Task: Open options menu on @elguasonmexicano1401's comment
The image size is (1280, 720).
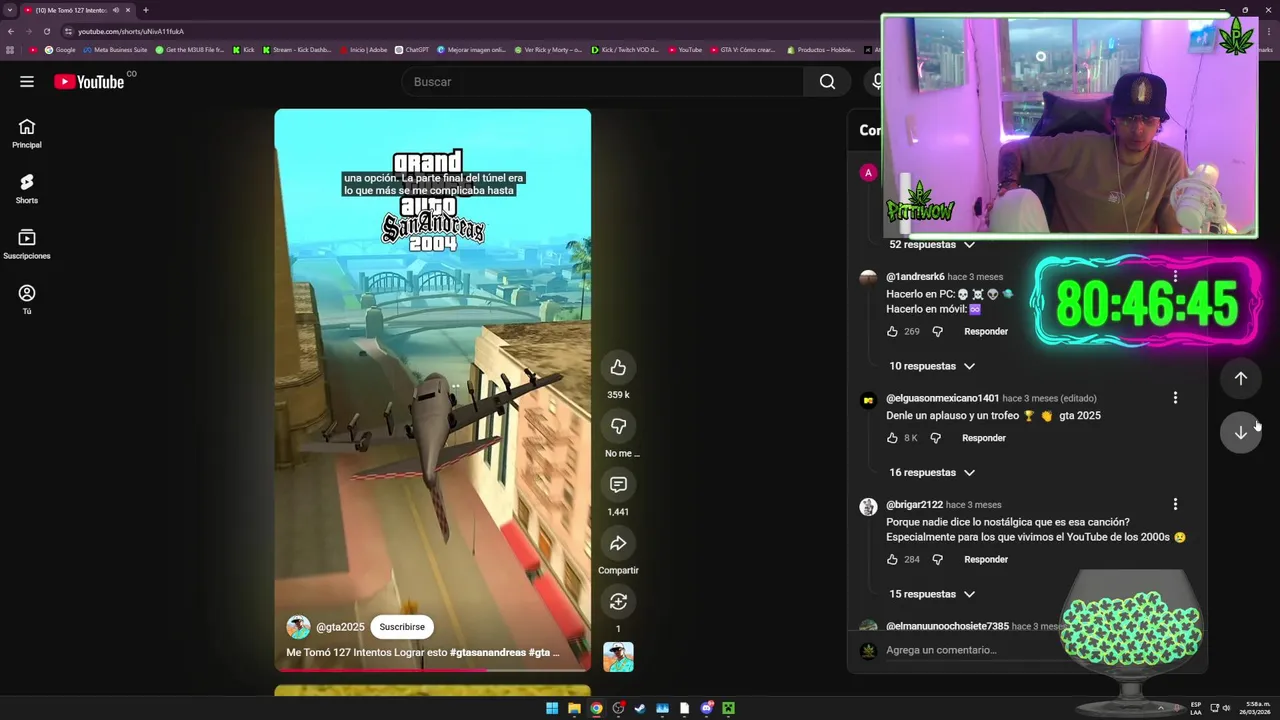Action: tap(1175, 398)
